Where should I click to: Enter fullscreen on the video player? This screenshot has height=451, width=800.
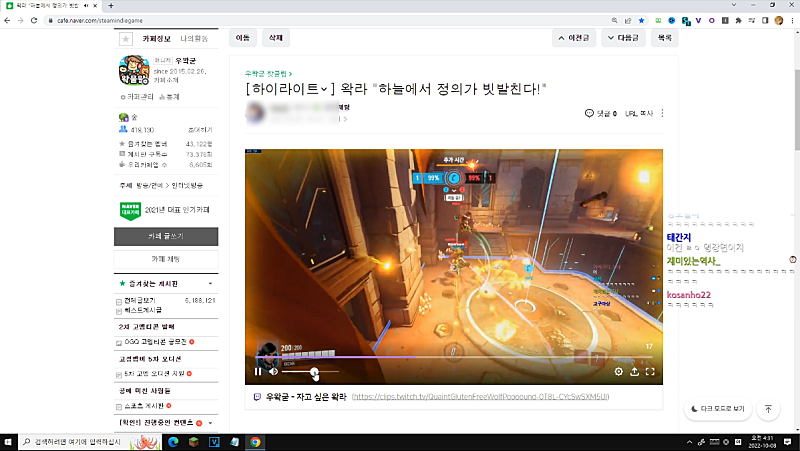(650, 371)
